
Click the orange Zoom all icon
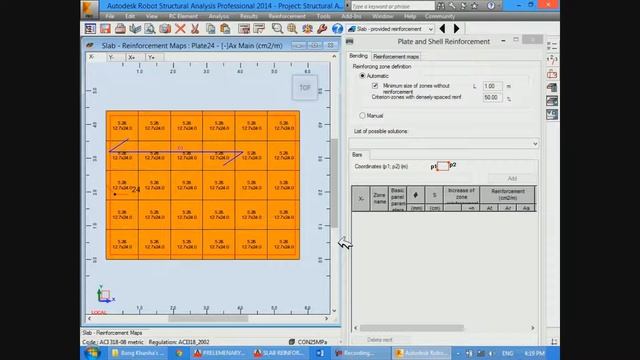coord(292,29)
